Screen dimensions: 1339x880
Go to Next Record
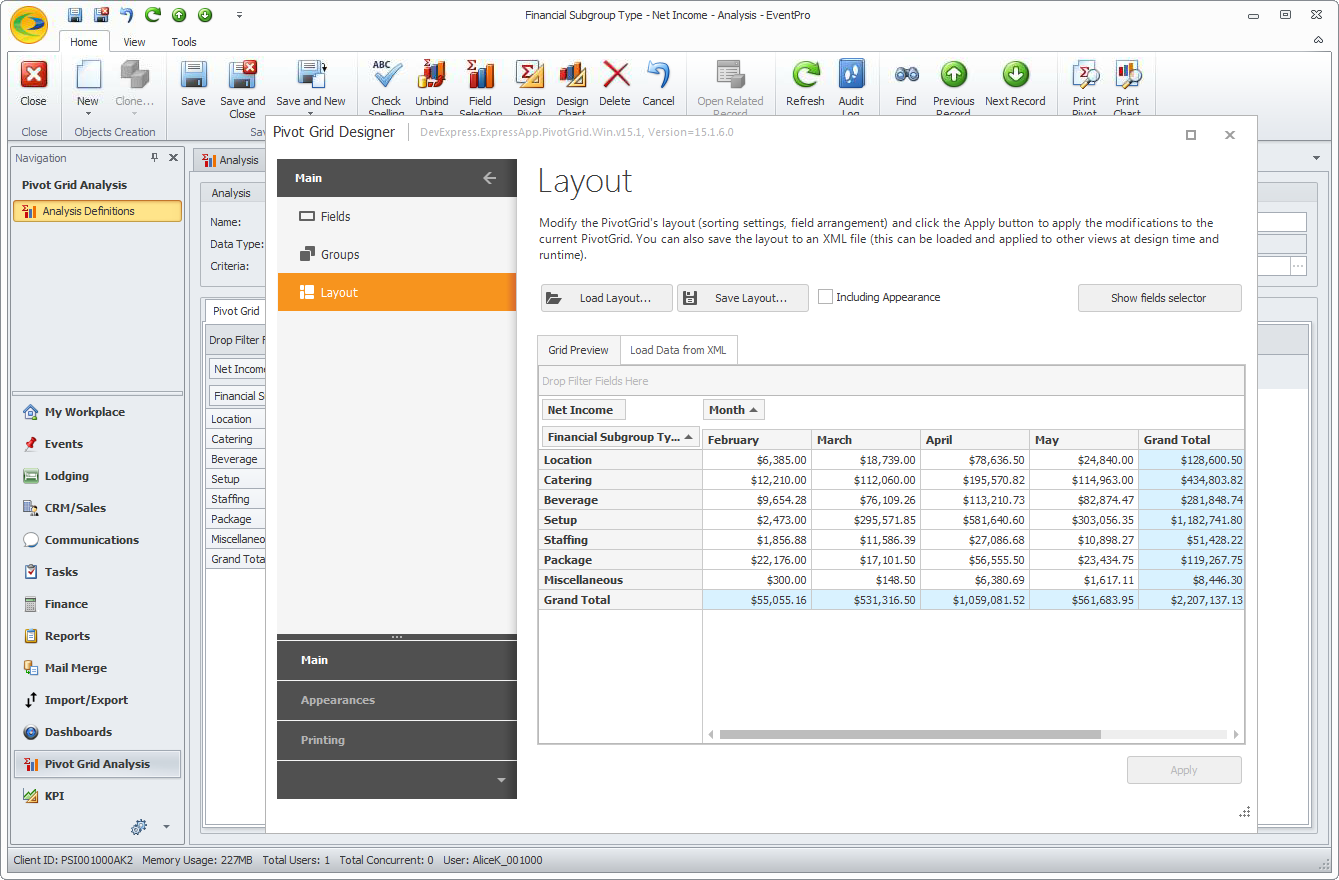tap(1015, 76)
